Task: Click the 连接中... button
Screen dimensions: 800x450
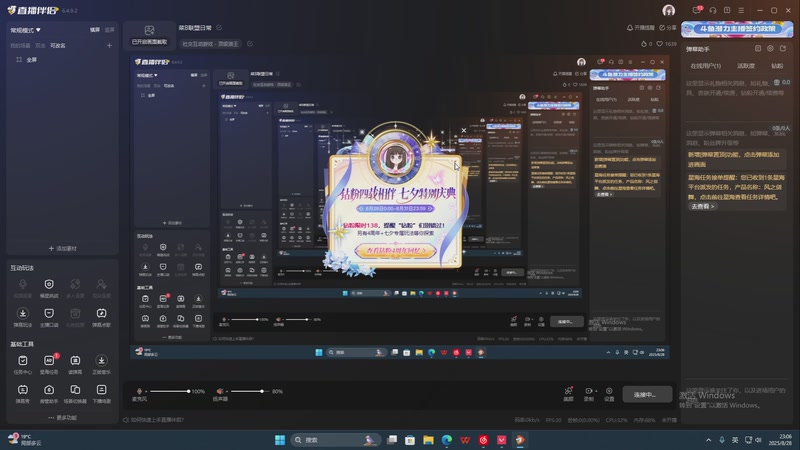Action: pyautogui.click(x=647, y=394)
